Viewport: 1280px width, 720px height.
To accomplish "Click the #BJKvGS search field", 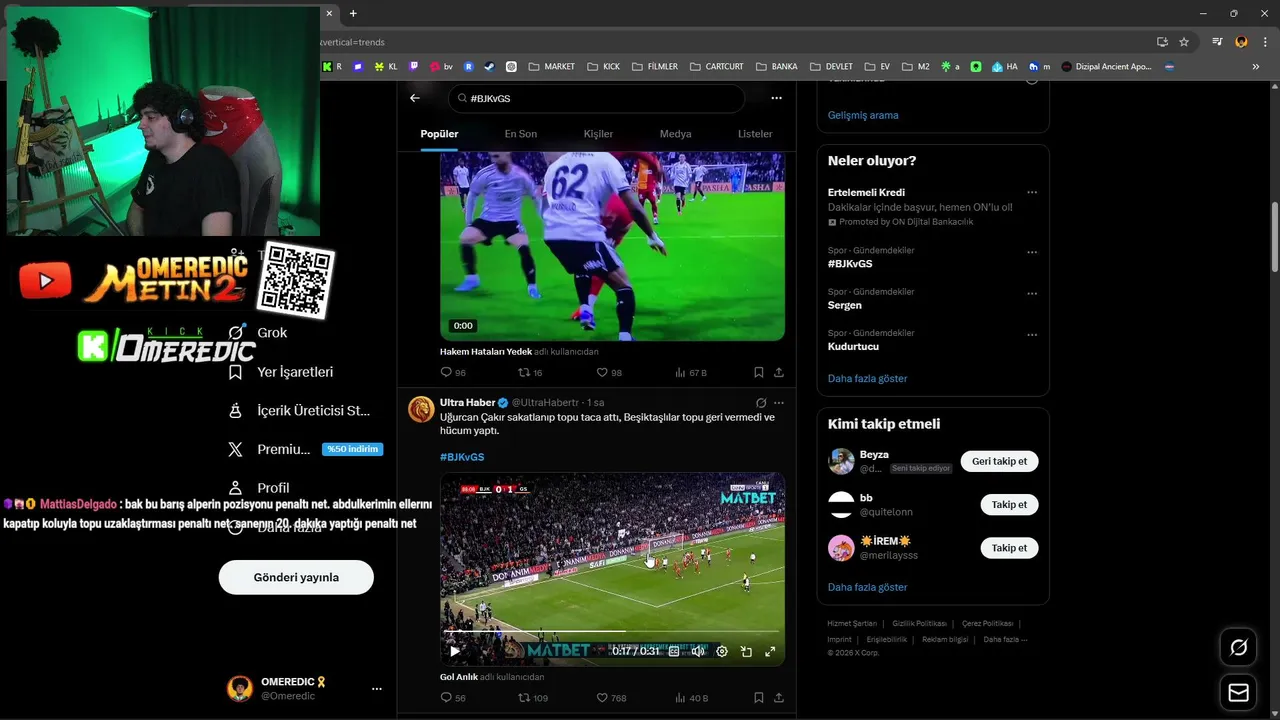I will 596,98.
